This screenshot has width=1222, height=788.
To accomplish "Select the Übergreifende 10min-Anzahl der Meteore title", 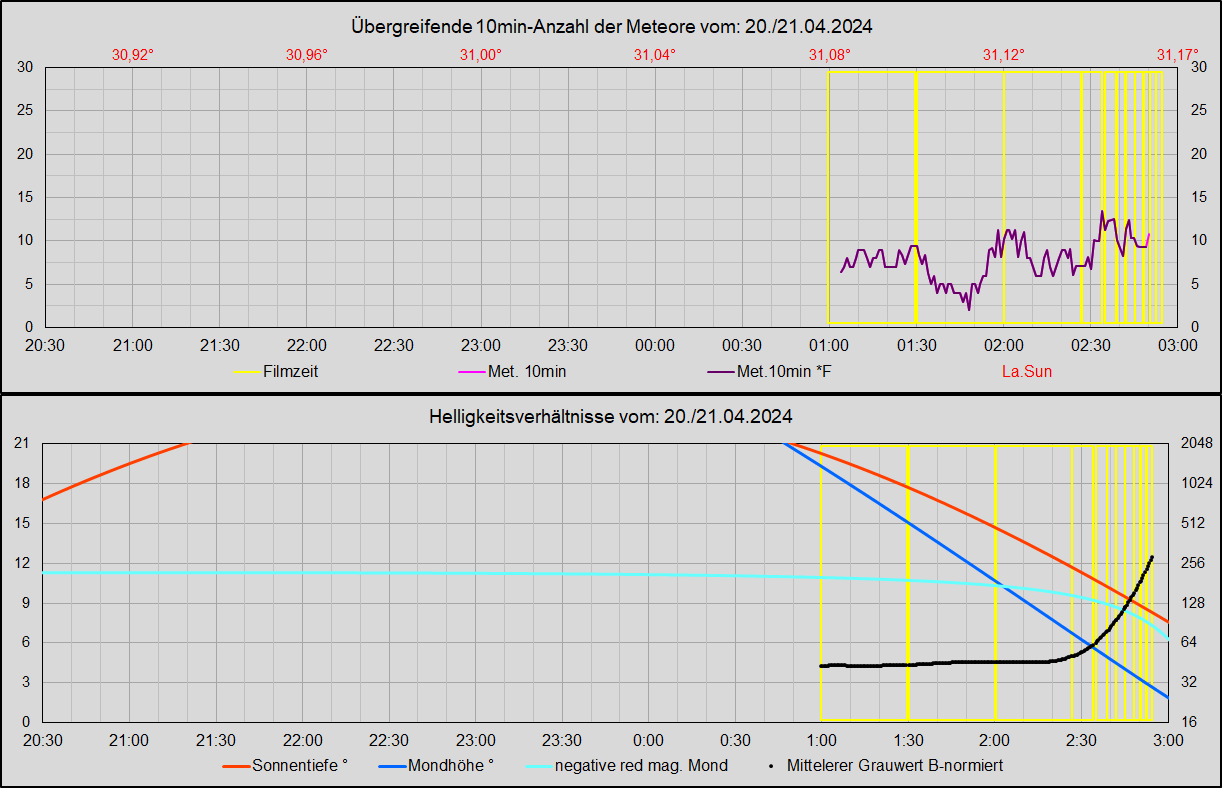I will click(611, 26).
